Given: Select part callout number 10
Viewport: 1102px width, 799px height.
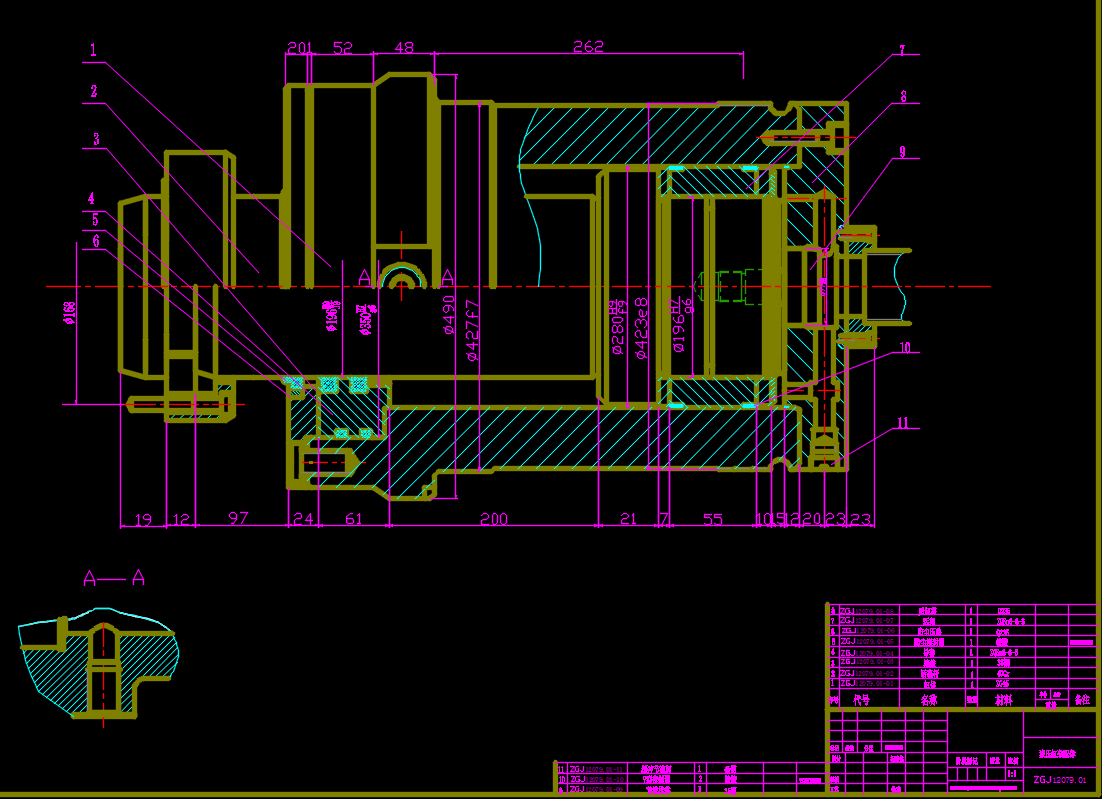Looking at the screenshot, I should click(x=905, y=348).
